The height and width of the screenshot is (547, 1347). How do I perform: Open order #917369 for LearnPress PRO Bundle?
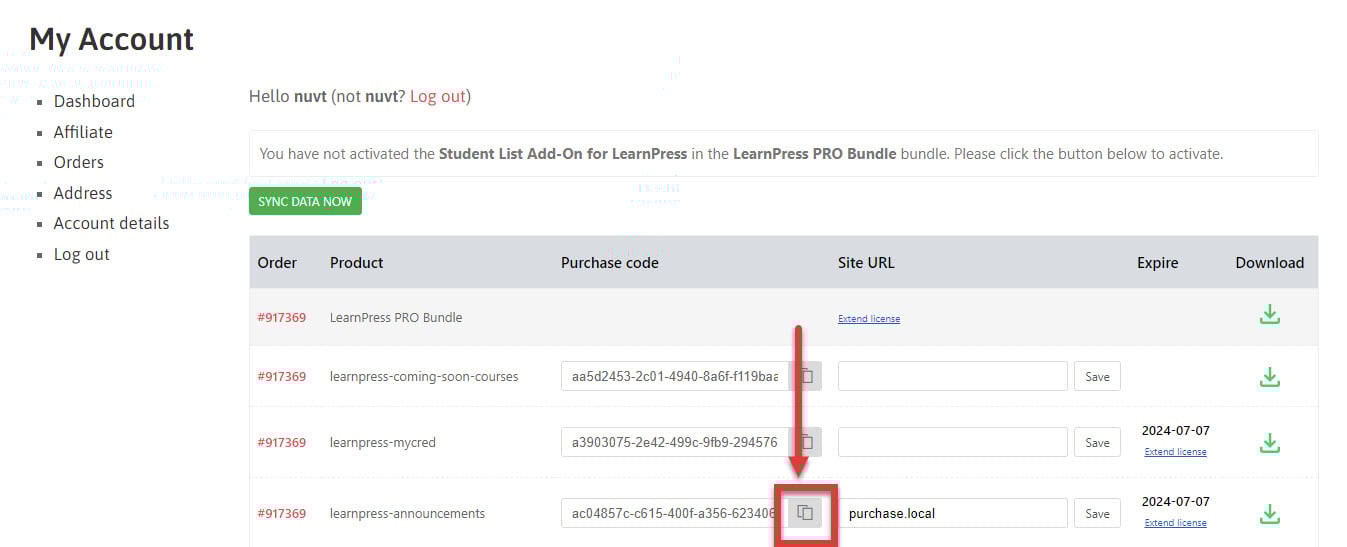[x=282, y=317]
